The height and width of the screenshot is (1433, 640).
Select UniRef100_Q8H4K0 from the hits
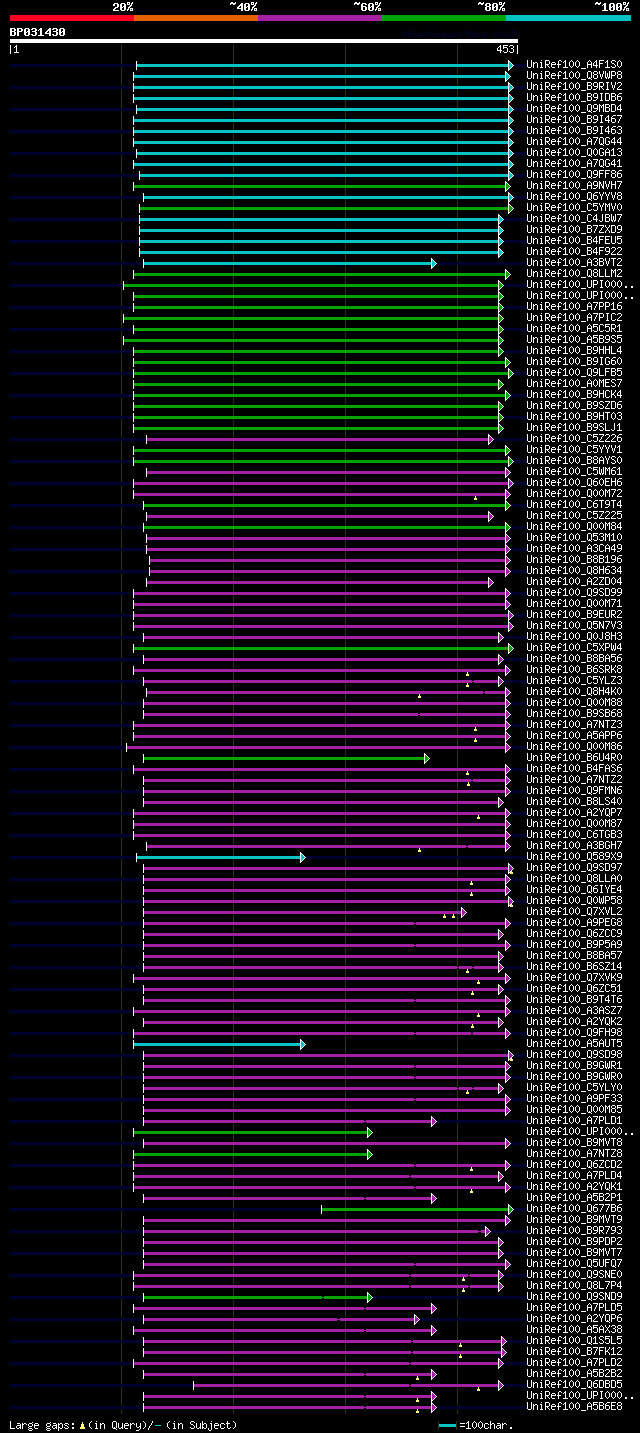coord(574,691)
